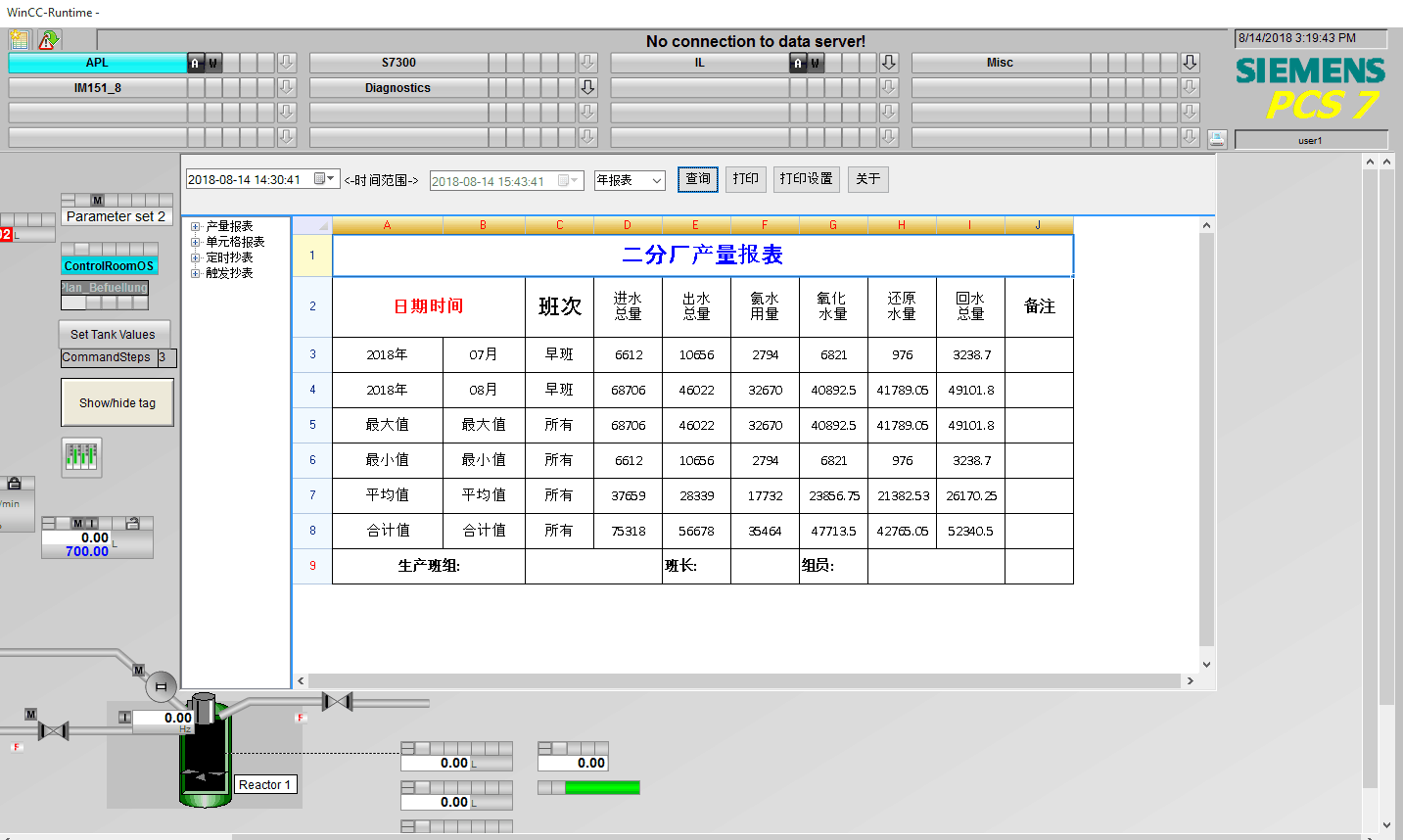This screenshot has width=1403, height=840.
Task: Switch to the S7300 area tab
Action: tap(398, 63)
